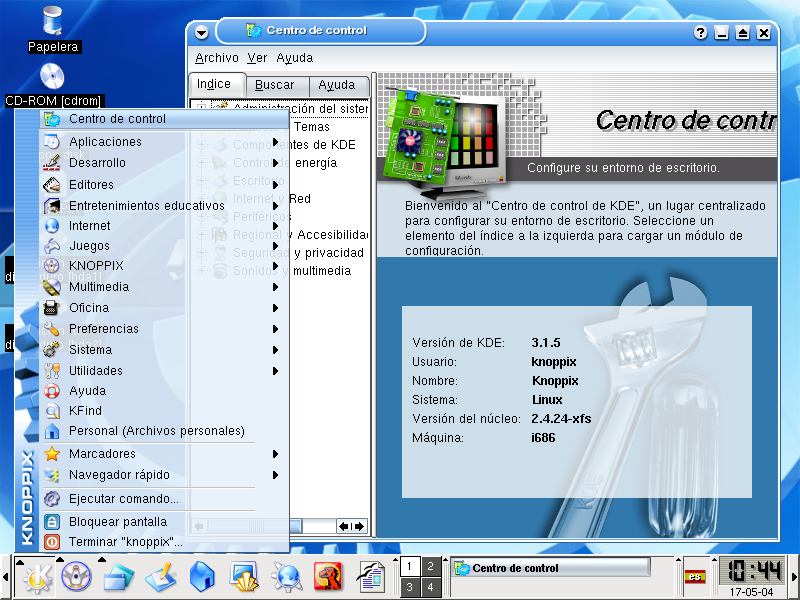Open the Ver menu
Image resolution: width=800 pixels, height=600 pixels.
coord(257,58)
